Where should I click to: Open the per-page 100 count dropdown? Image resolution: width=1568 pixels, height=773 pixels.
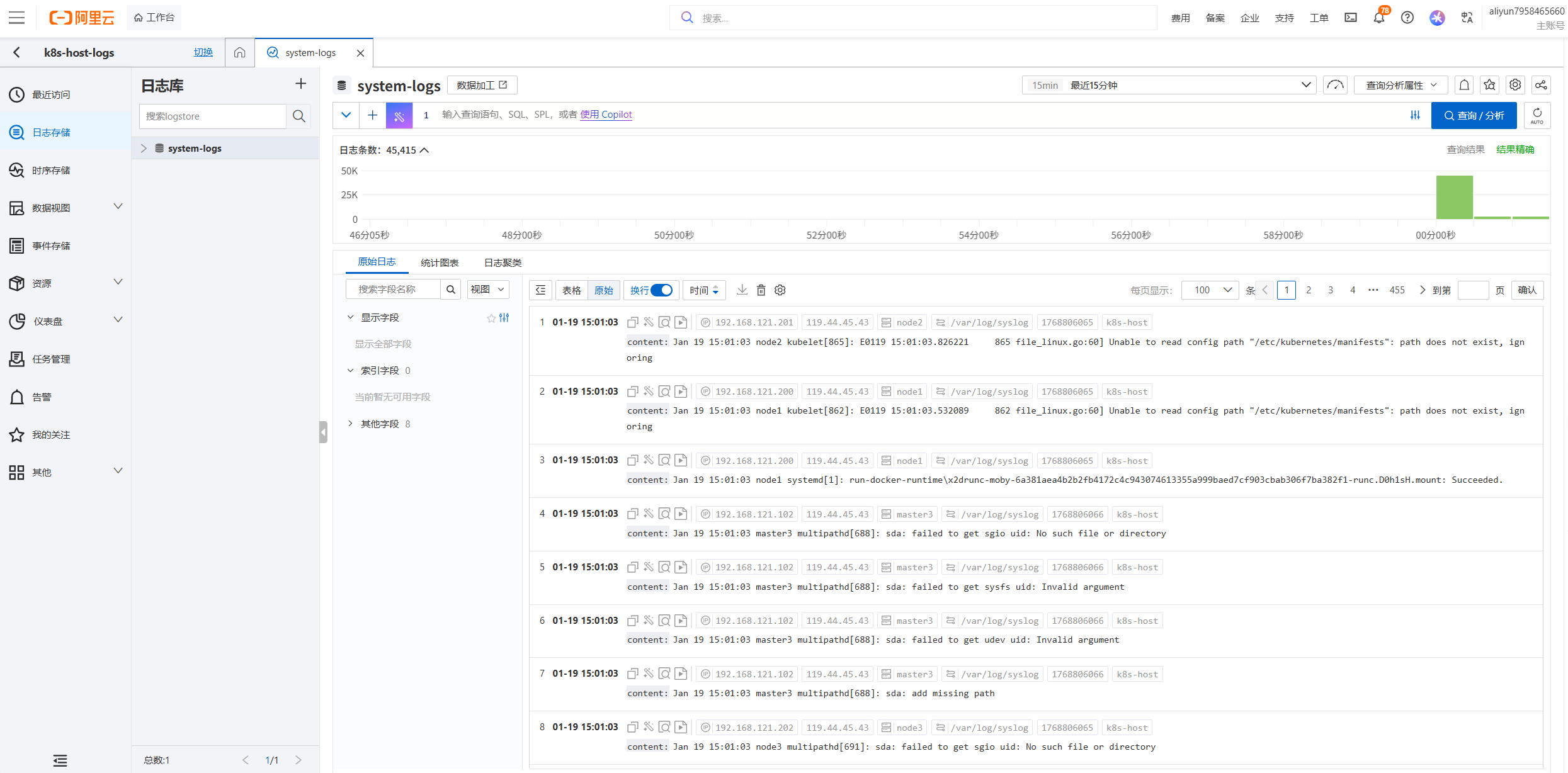point(1210,290)
